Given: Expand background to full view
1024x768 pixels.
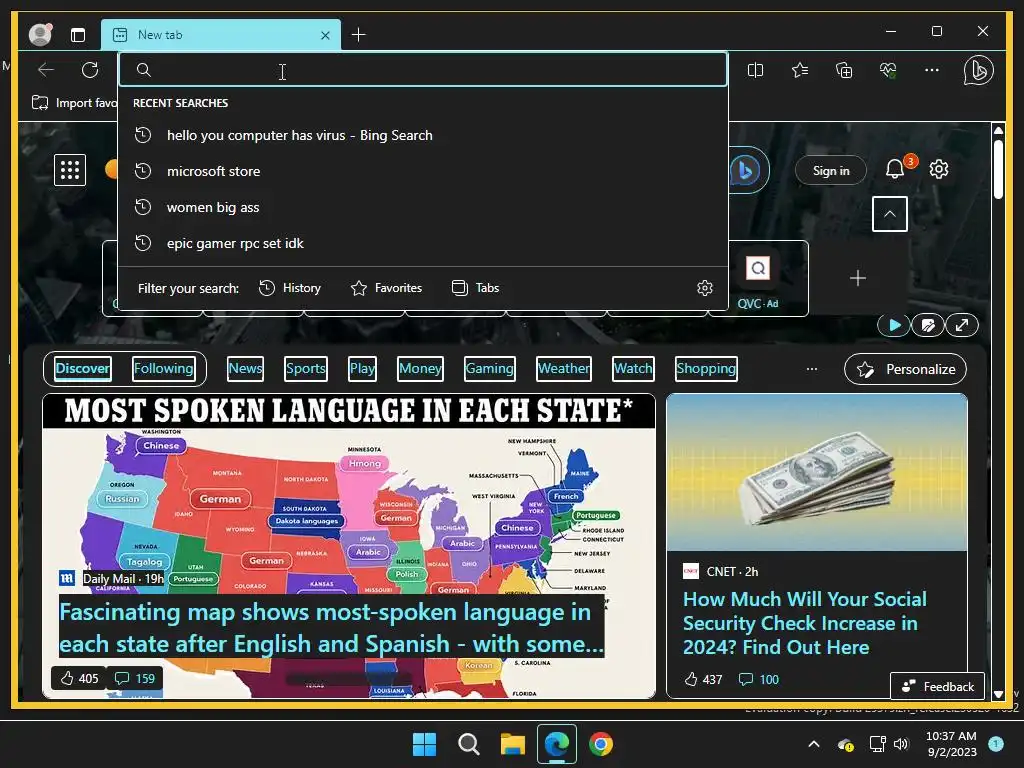Looking at the screenshot, I should pyautogui.click(x=962, y=325).
